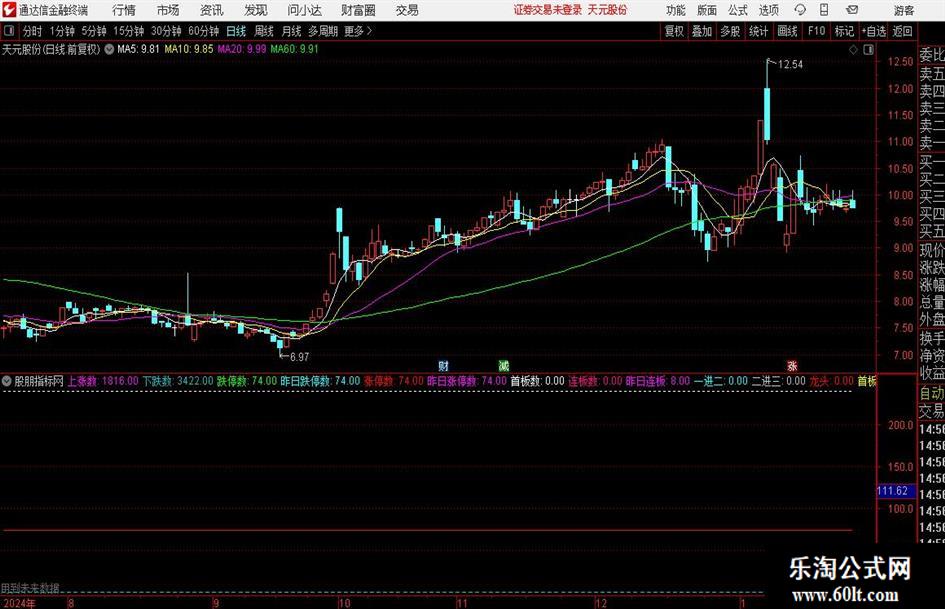Open the 画线 drawing tools button
The image size is (945, 609).
tap(787, 31)
